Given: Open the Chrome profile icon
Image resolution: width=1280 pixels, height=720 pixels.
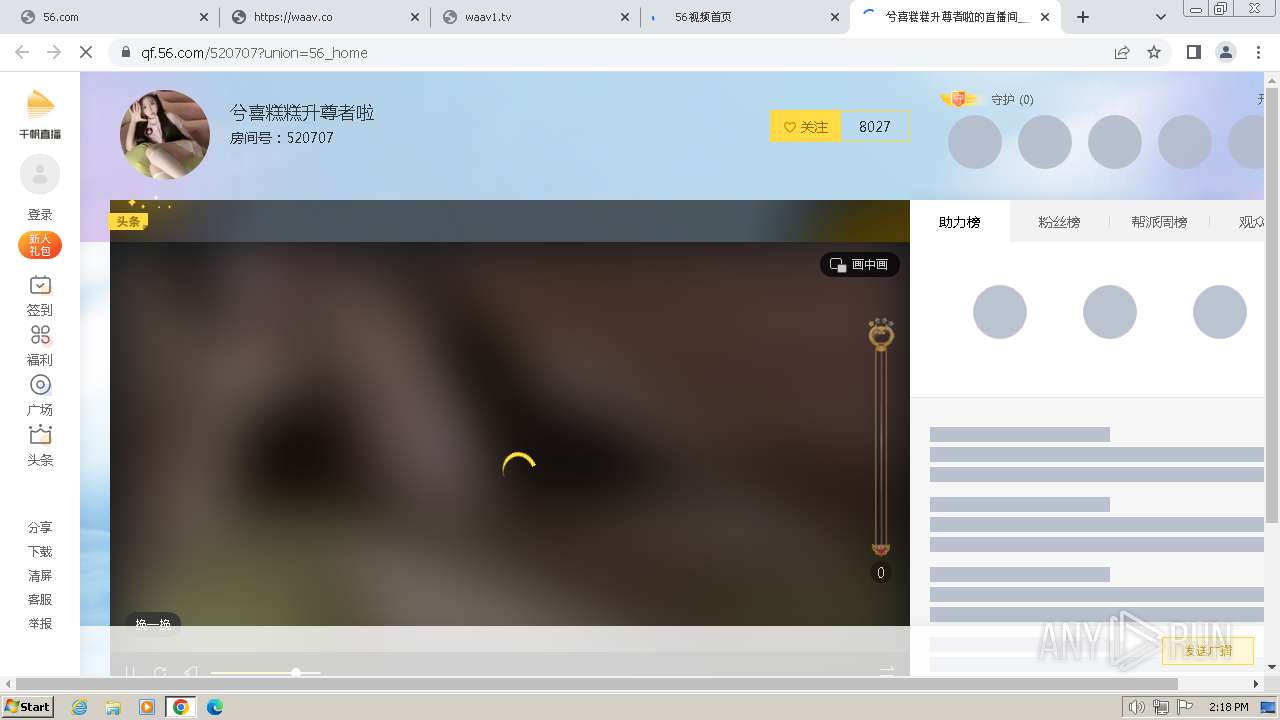Looking at the screenshot, I should [1226, 52].
